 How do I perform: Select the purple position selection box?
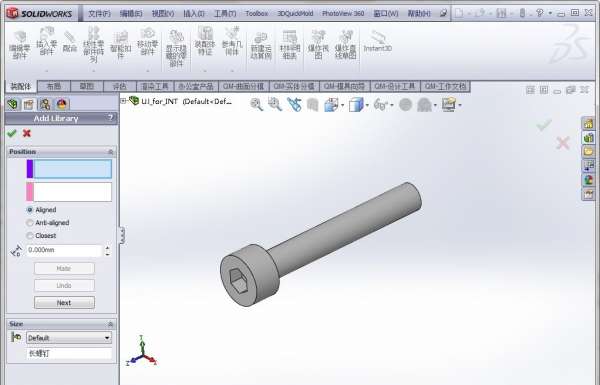pyautogui.click(x=69, y=169)
